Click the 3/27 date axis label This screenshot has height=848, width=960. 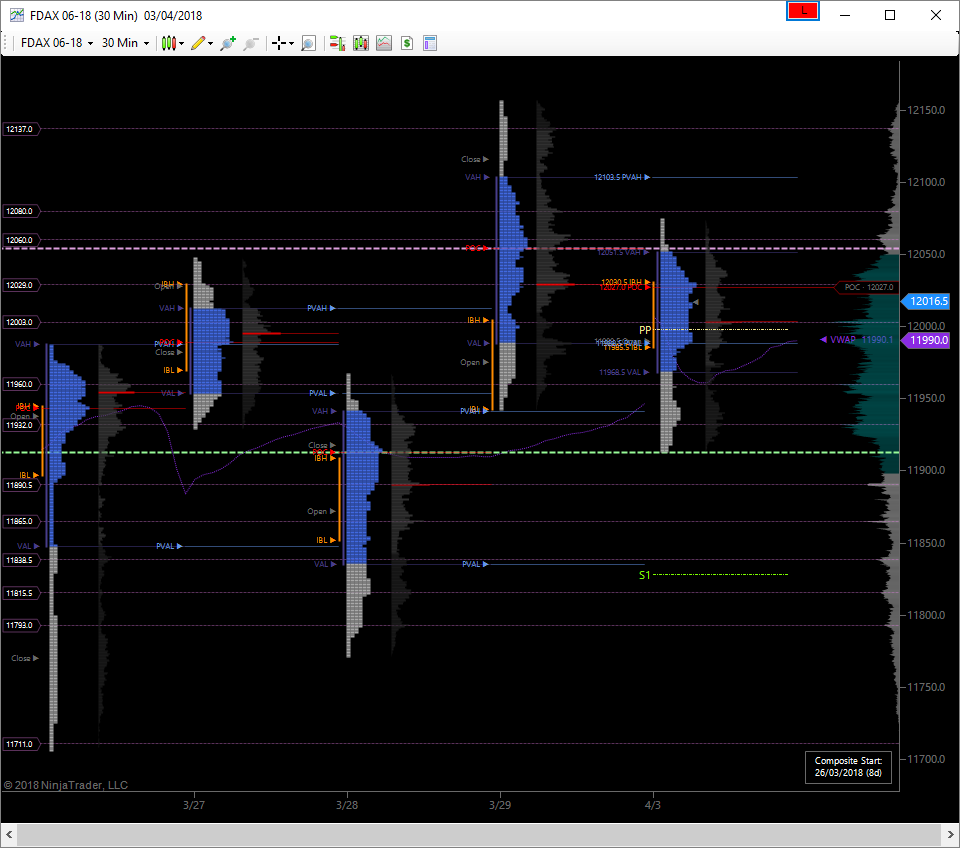pyautogui.click(x=193, y=805)
